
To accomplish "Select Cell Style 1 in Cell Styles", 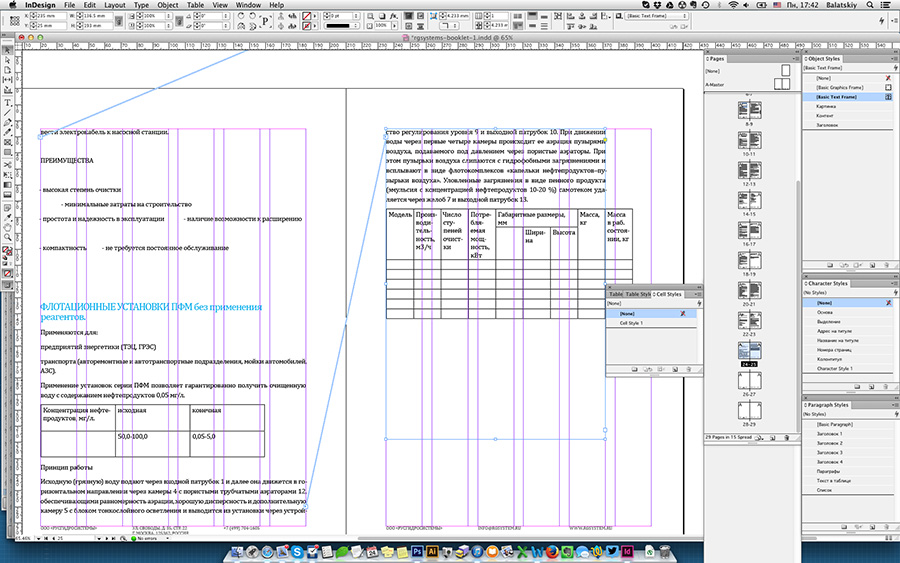I will point(651,323).
